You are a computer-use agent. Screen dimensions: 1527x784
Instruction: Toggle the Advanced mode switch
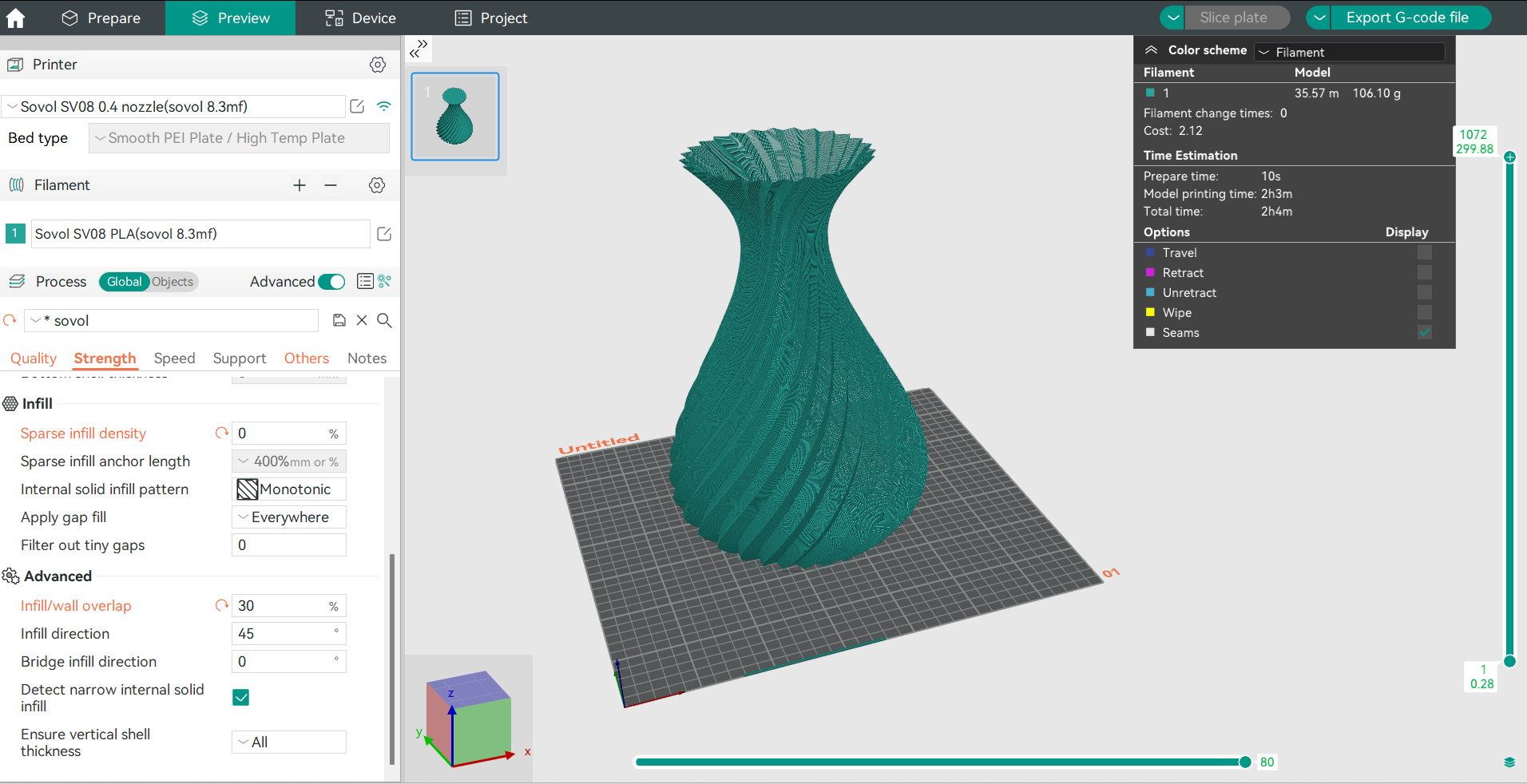click(331, 282)
